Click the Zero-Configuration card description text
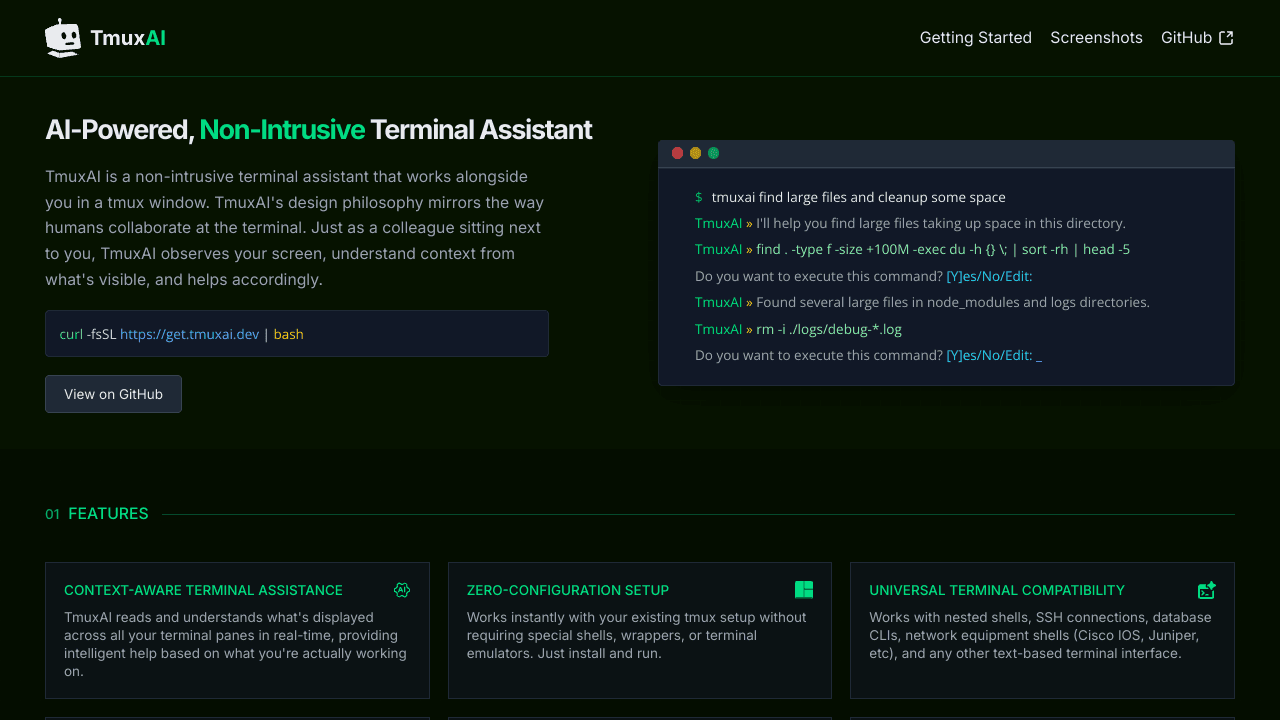 tap(637, 635)
